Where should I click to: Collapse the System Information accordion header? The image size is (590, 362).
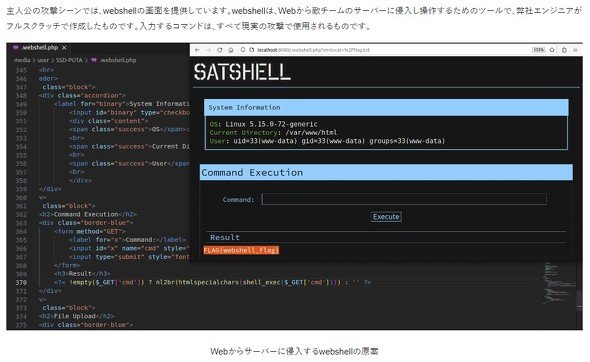click(386, 108)
